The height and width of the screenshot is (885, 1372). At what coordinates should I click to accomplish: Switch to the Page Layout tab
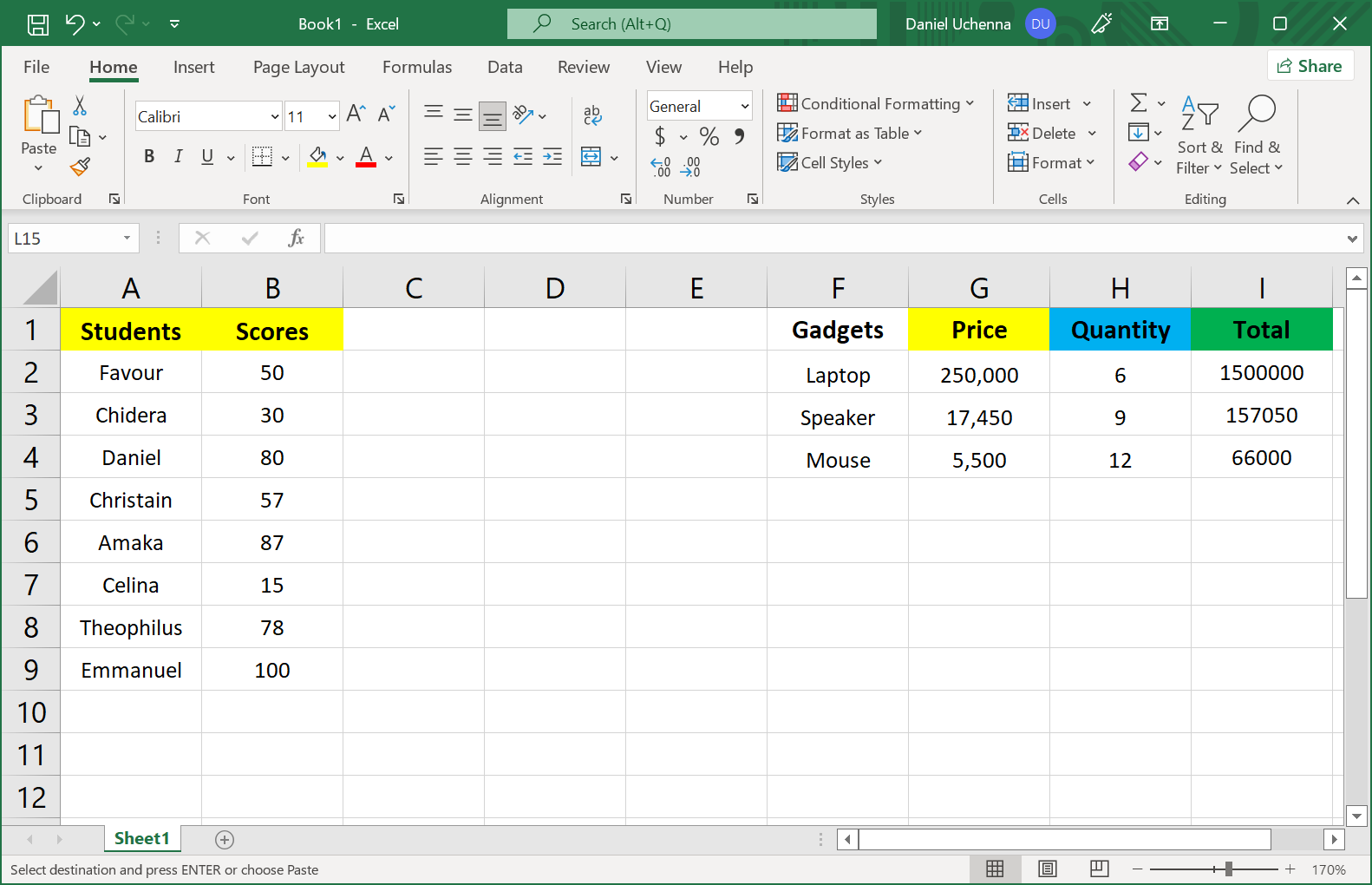[298, 67]
